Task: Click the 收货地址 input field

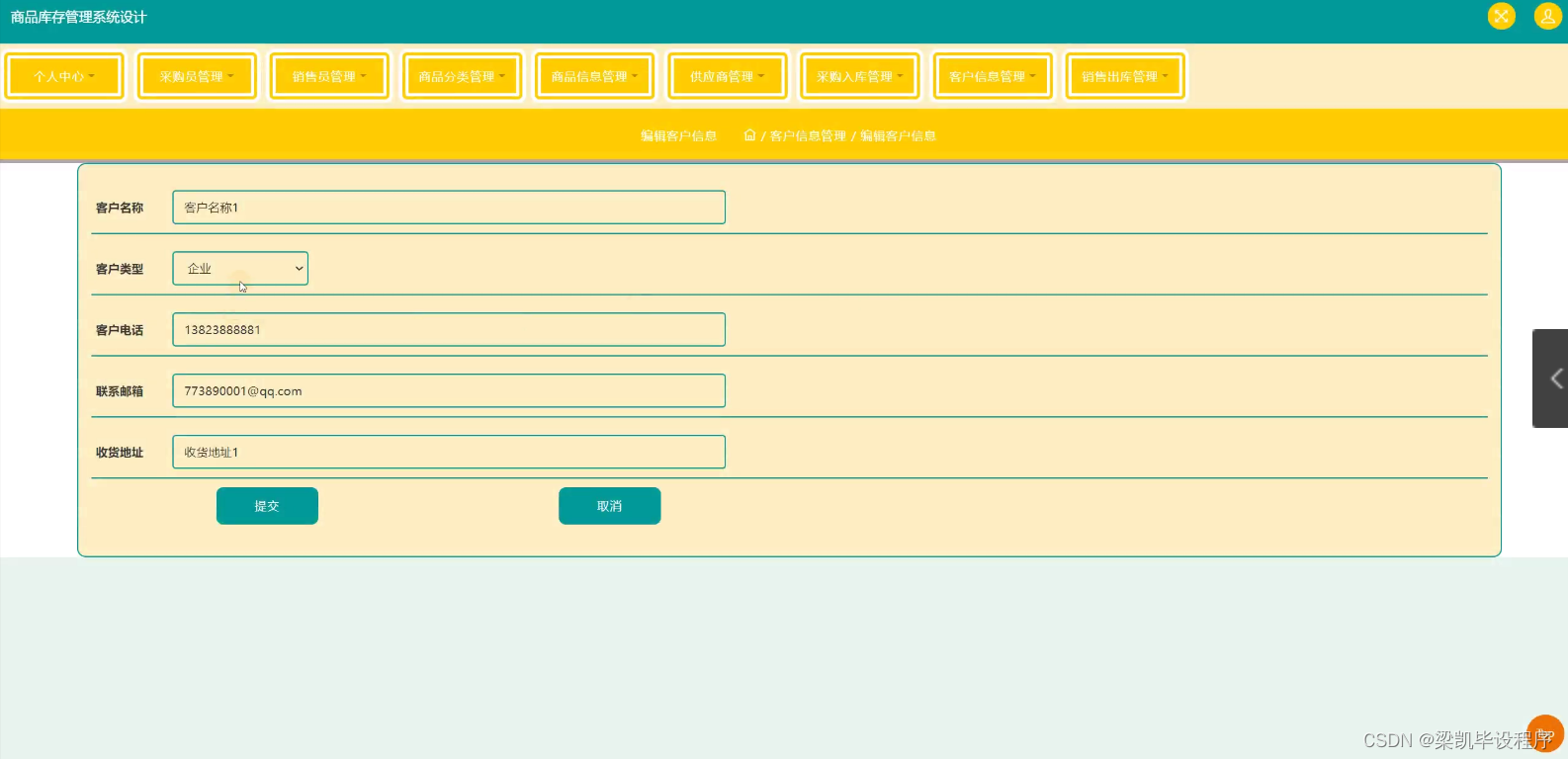Action: tap(449, 453)
